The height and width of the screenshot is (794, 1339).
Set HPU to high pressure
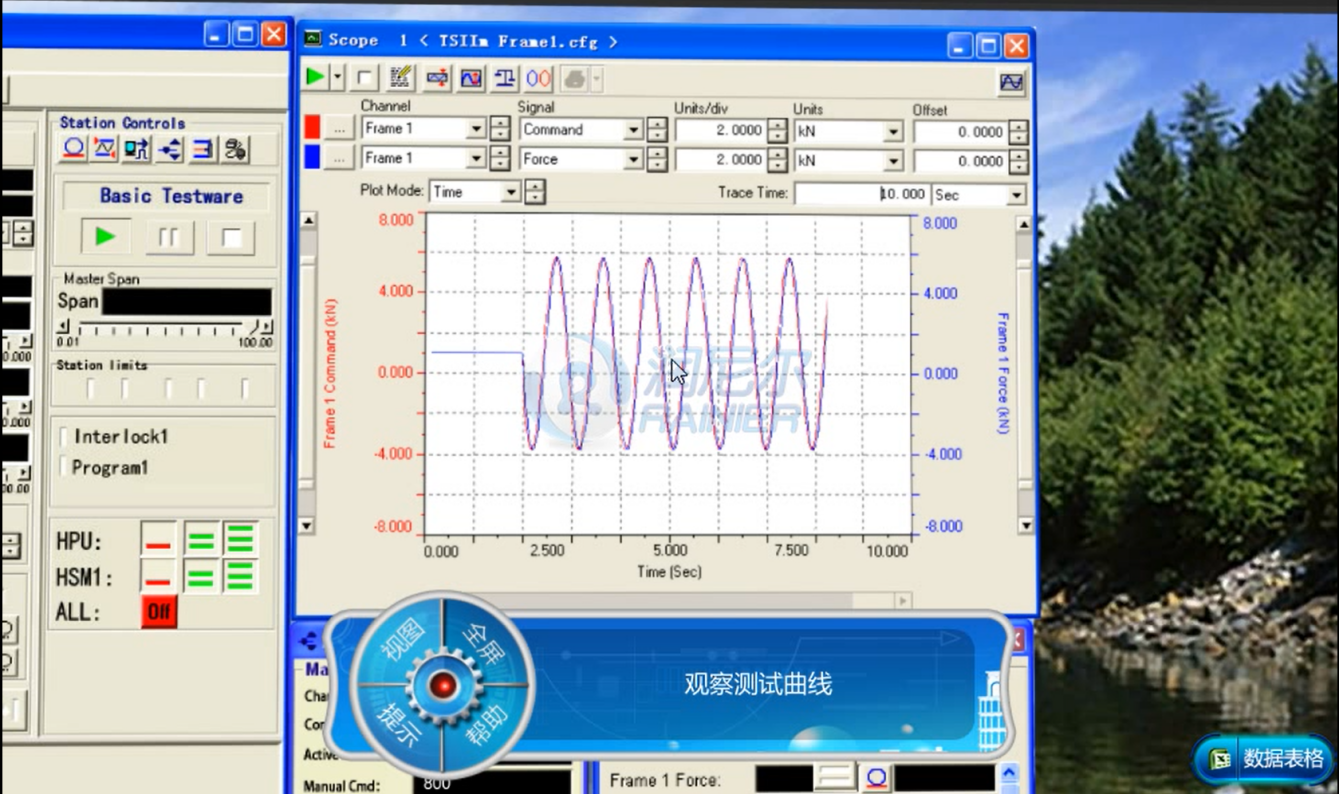240,541
